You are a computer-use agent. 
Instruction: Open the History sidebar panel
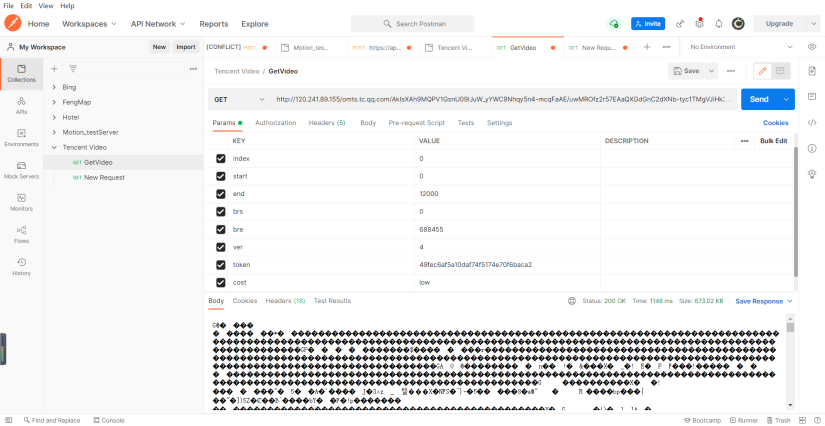(22, 267)
